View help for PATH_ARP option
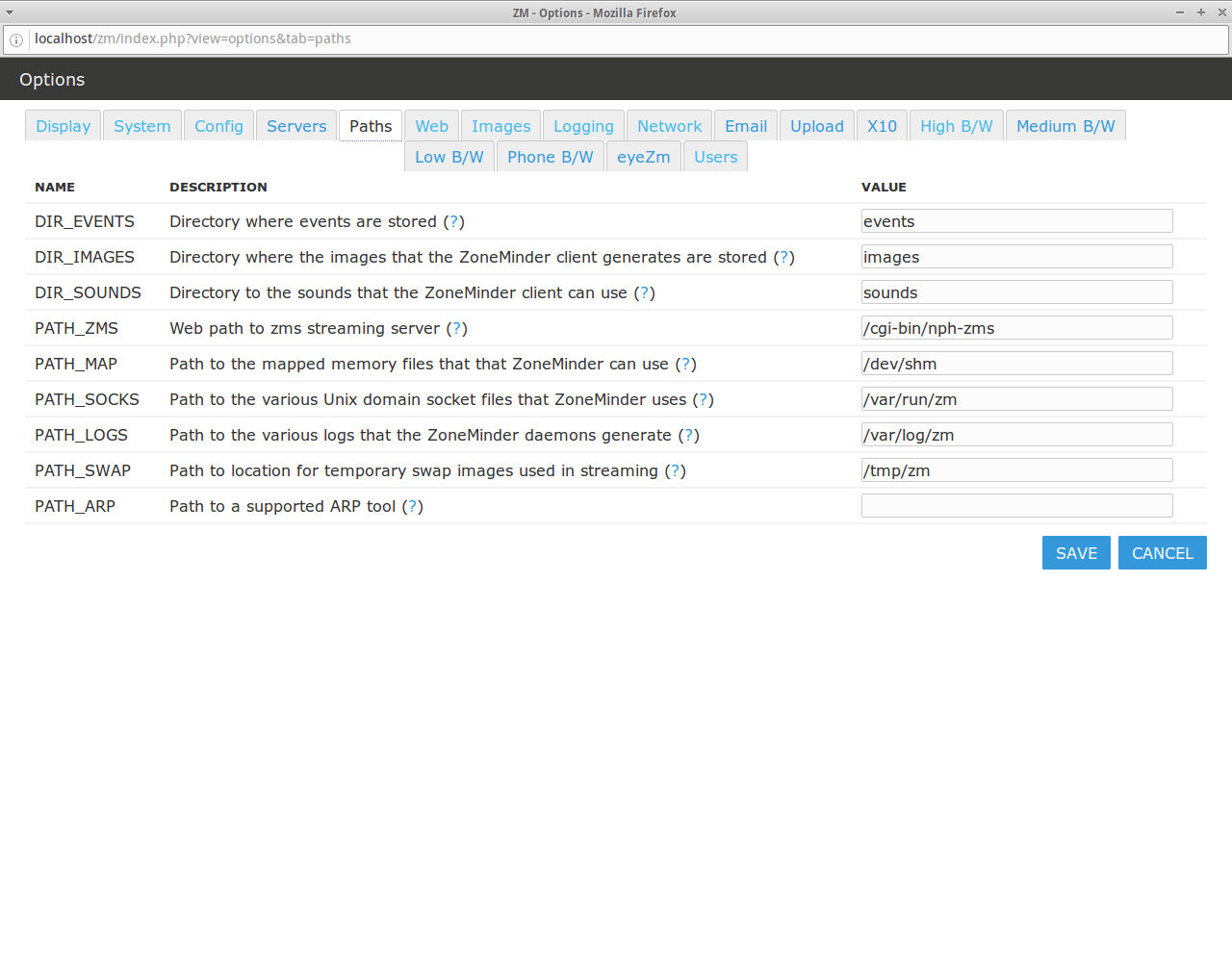 (413, 506)
